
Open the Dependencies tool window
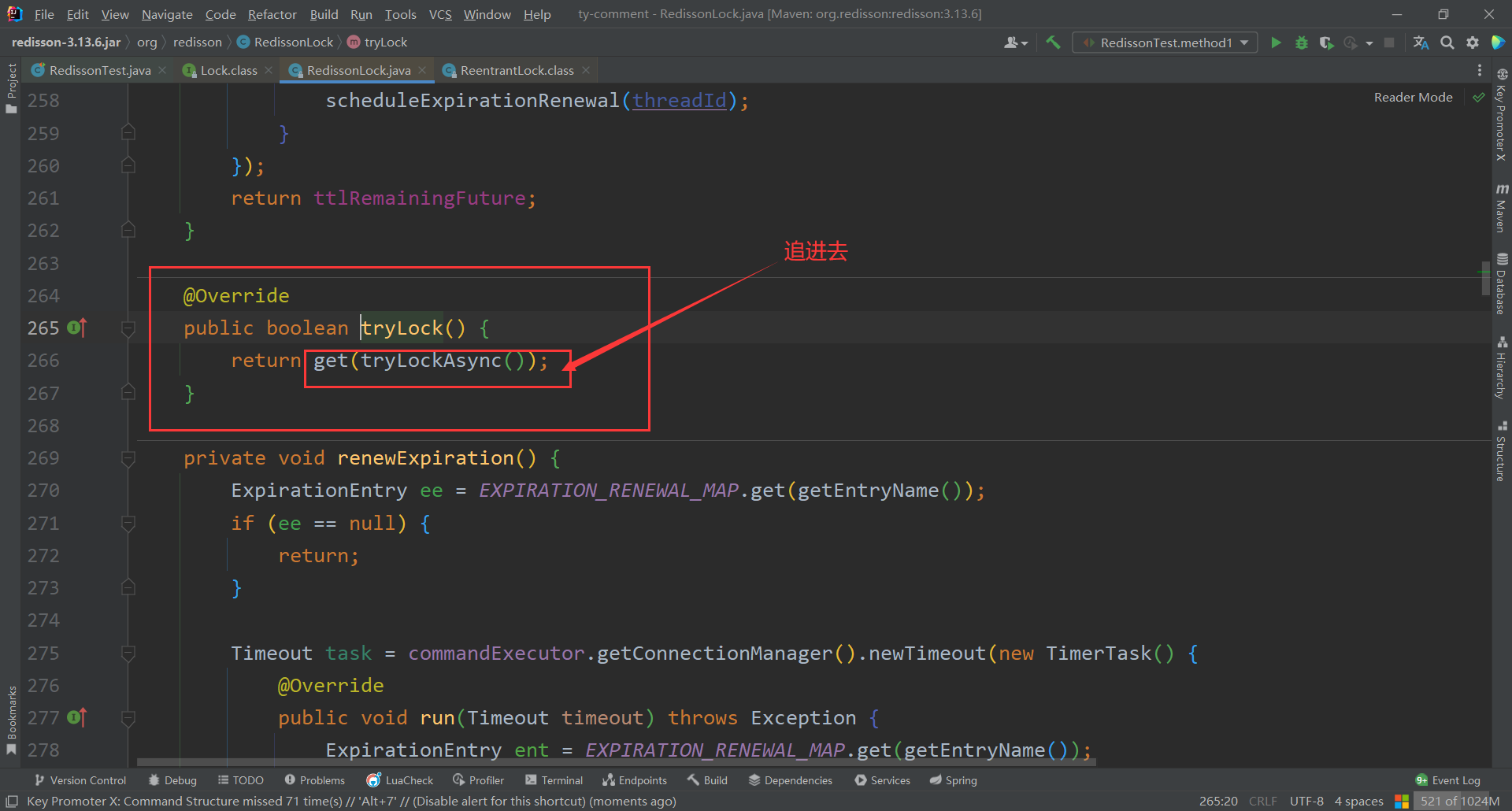pos(790,780)
